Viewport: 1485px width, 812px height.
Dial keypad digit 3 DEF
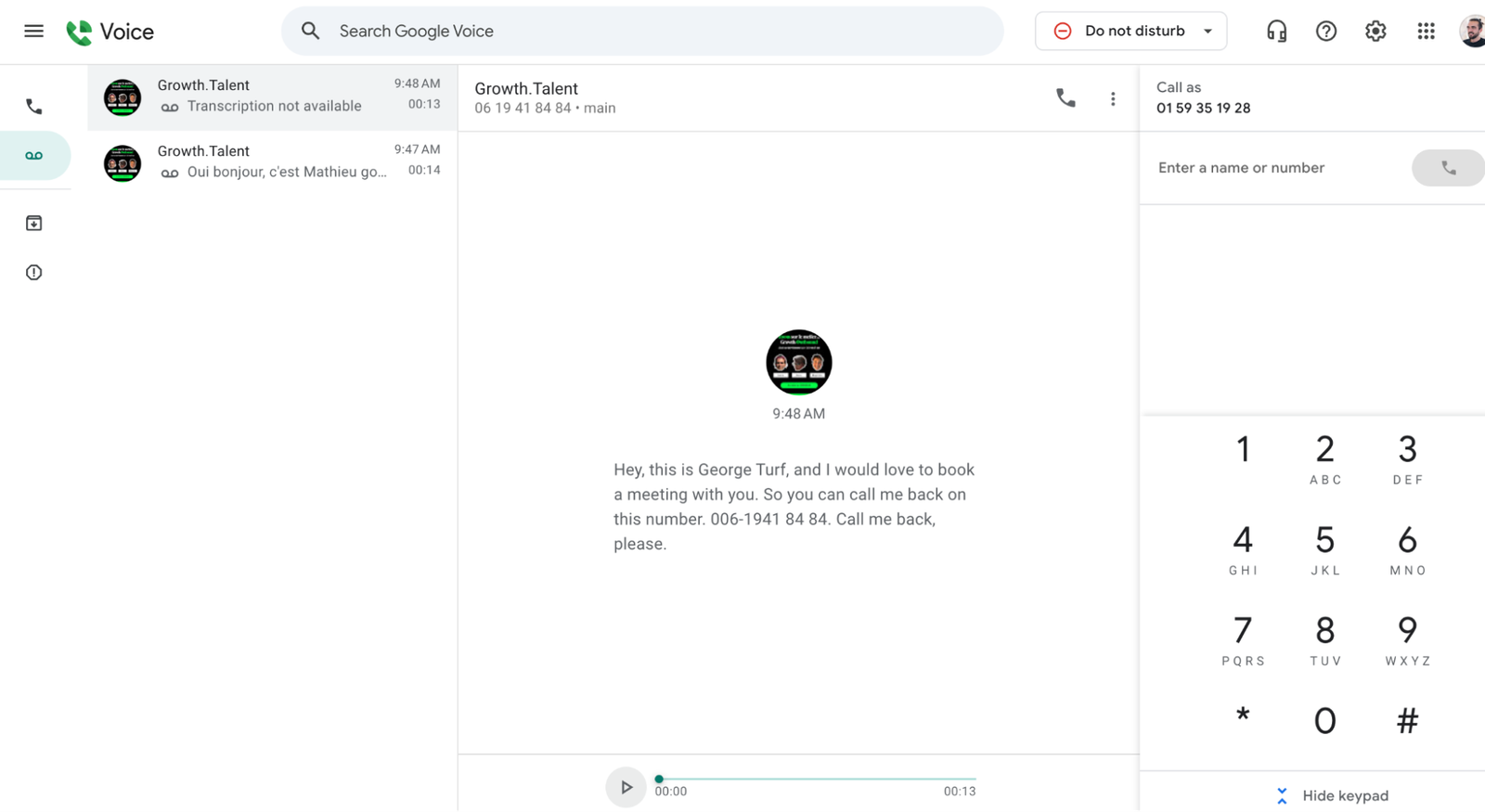(1407, 458)
